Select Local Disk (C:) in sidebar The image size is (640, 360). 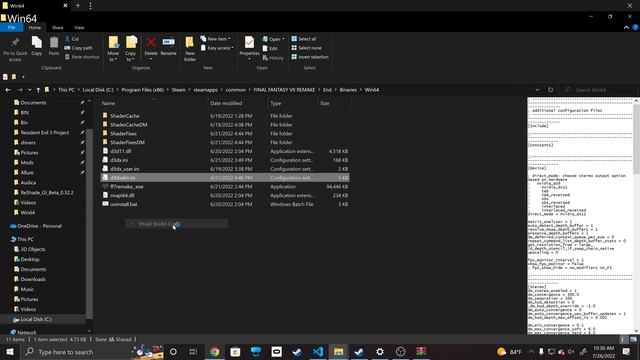point(36,319)
